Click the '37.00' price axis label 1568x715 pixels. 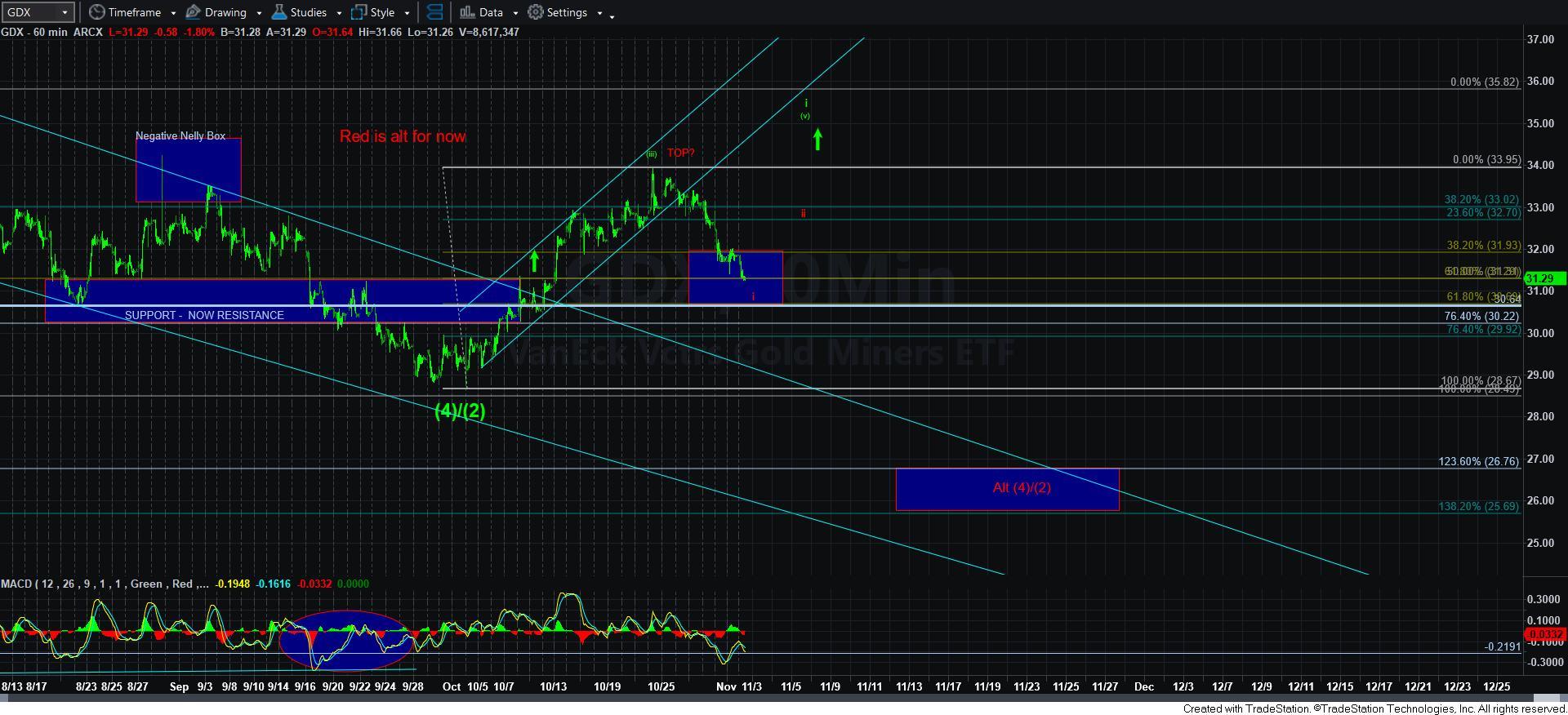[1540, 39]
